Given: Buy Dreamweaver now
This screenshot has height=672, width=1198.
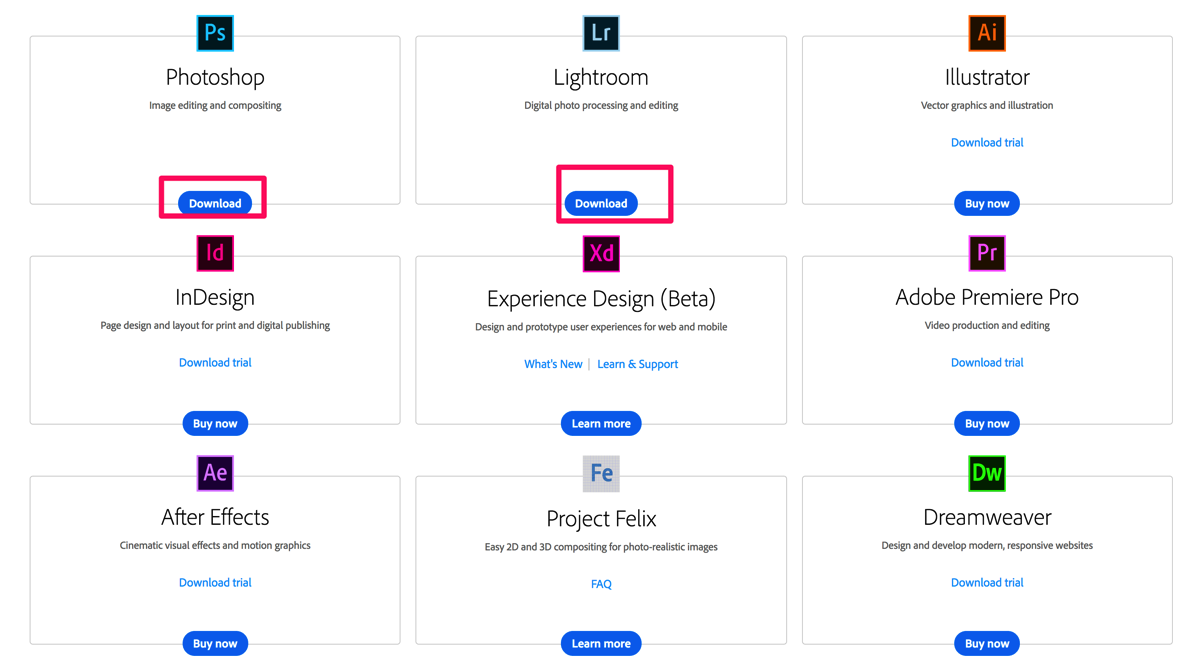Looking at the screenshot, I should click(x=987, y=643).
